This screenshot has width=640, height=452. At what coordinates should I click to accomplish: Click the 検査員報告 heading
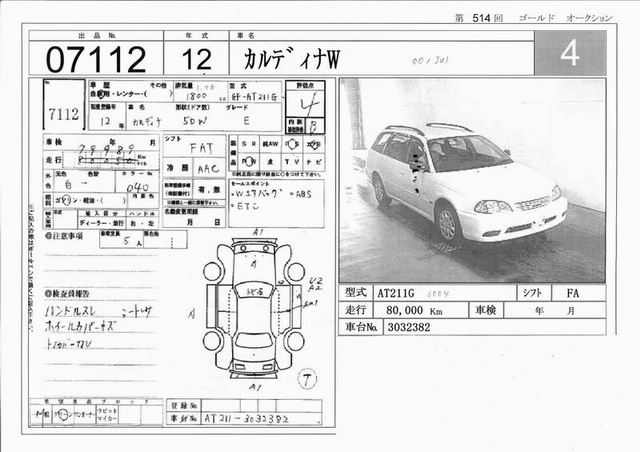click(x=67, y=294)
